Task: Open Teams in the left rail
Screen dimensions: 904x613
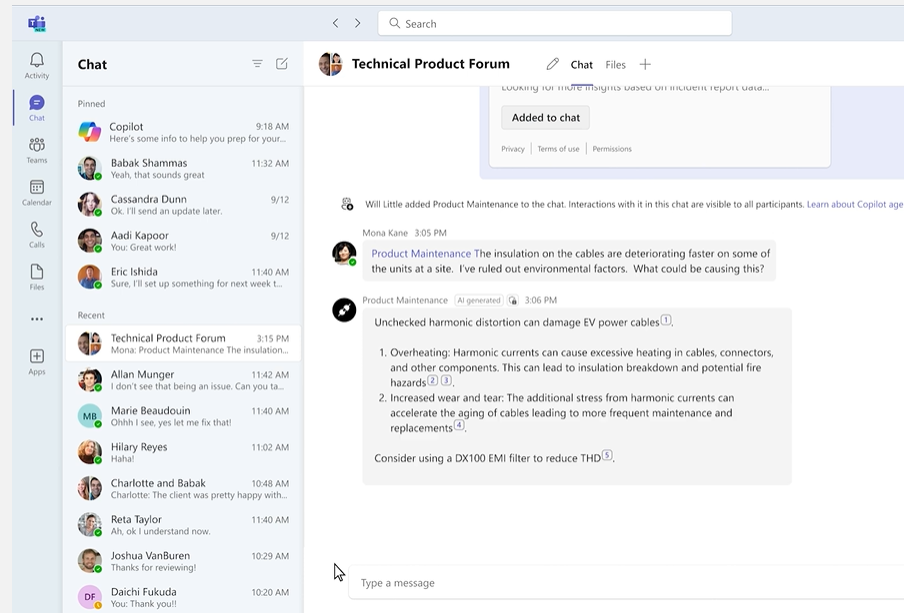Action: click(37, 150)
